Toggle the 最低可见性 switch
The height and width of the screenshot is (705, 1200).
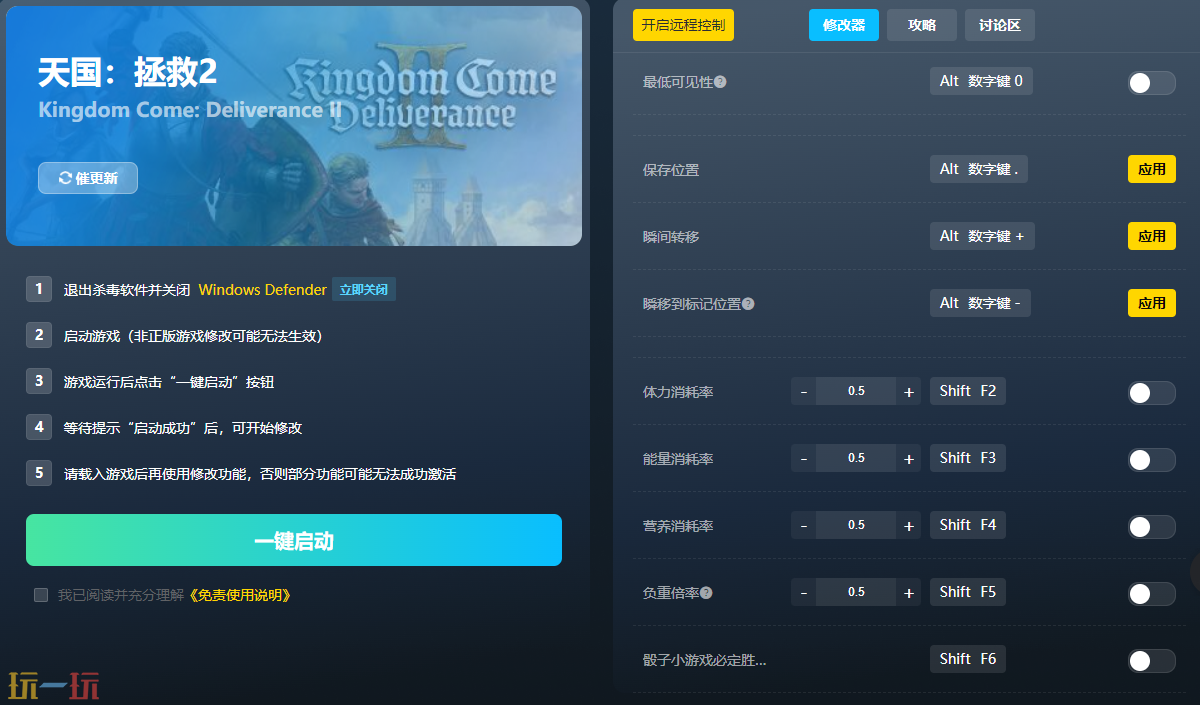coord(1151,83)
